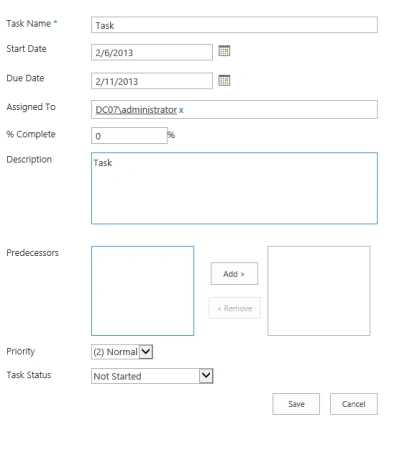Screen dimensions: 400x450
Task: Open the Not Started status combo box
Action: coord(152,376)
